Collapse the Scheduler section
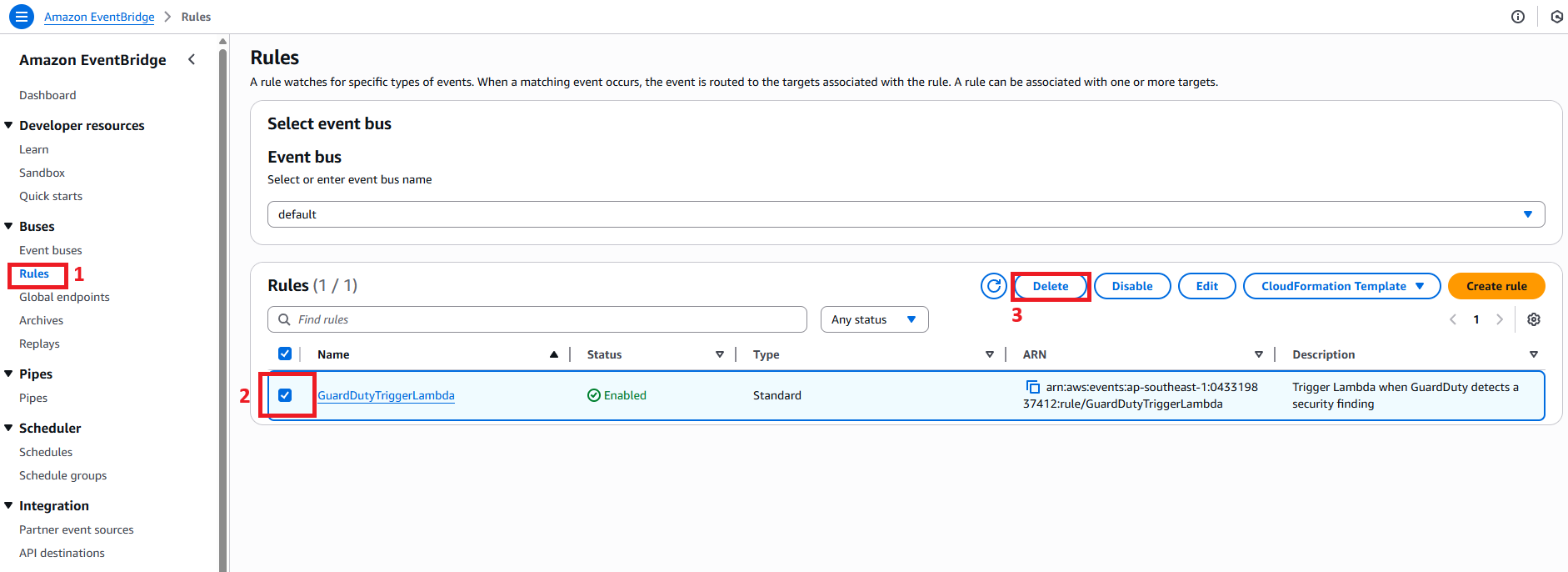1568x572 pixels. point(8,428)
